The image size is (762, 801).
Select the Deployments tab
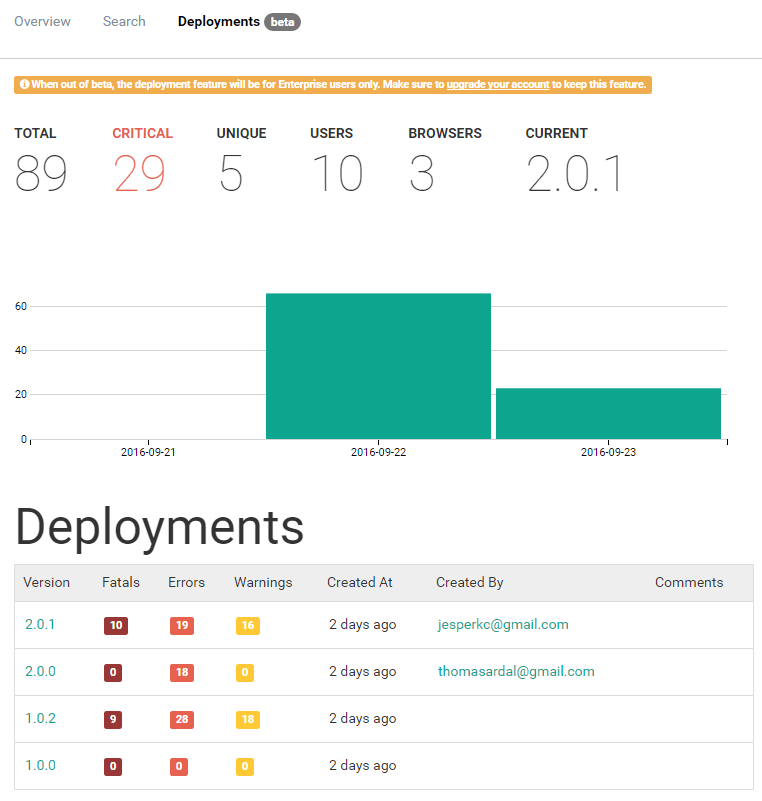click(219, 21)
